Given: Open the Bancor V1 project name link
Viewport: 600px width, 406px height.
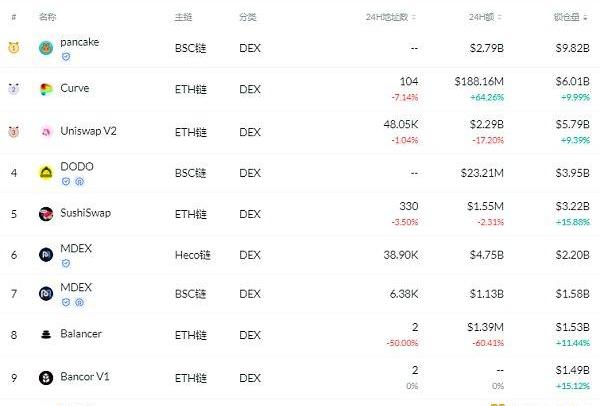Looking at the screenshot, I should [85, 377].
